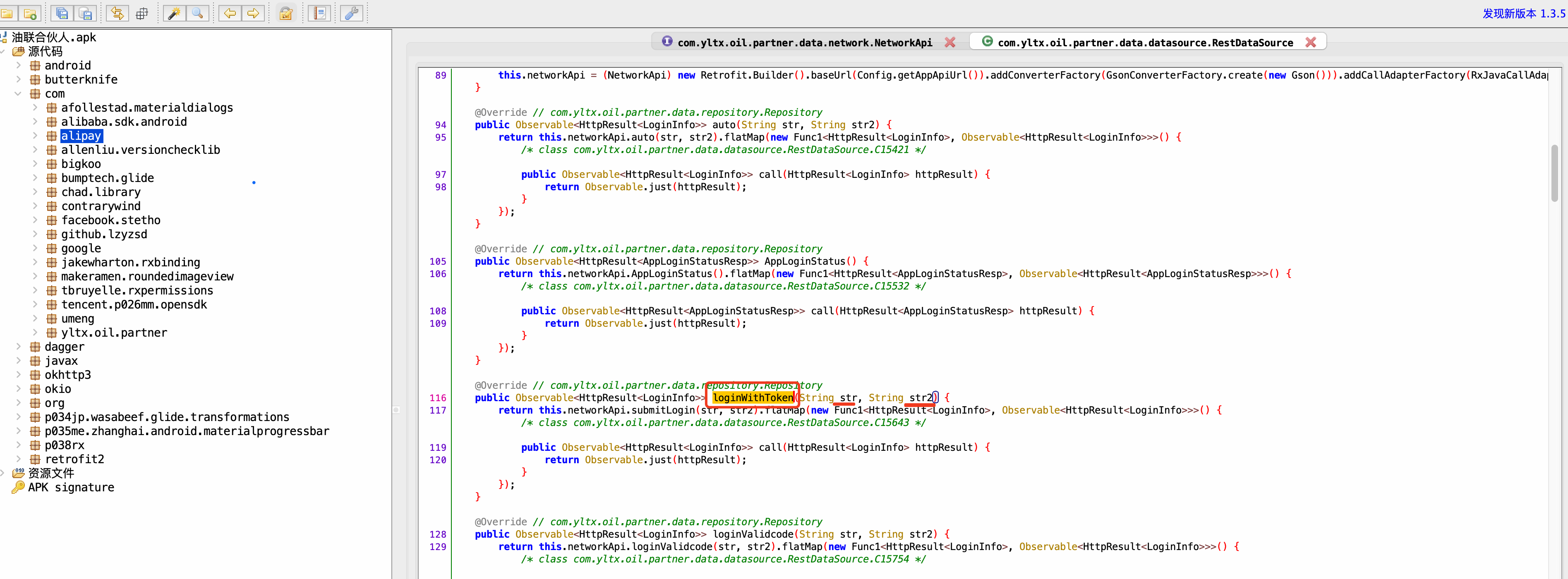
Task: Click the add files folder icon
Action: [x=29, y=13]
